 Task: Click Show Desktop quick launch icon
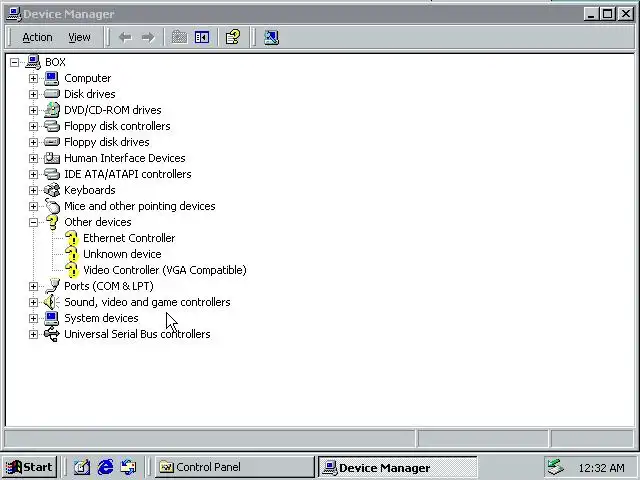[82, 467]
